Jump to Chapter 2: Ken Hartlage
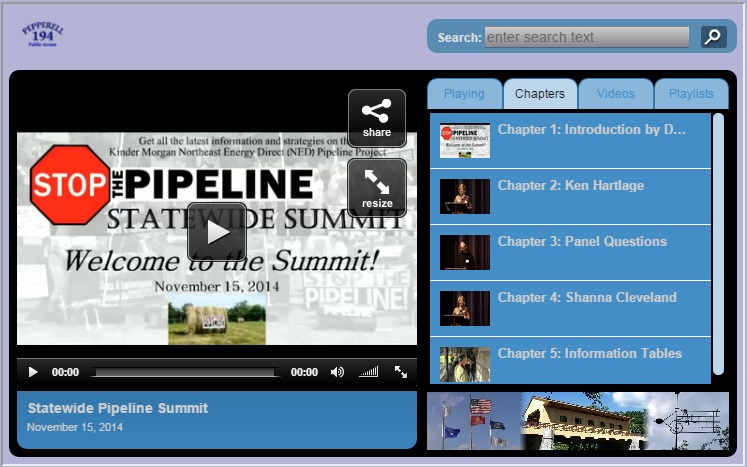 tap(570, 196)
